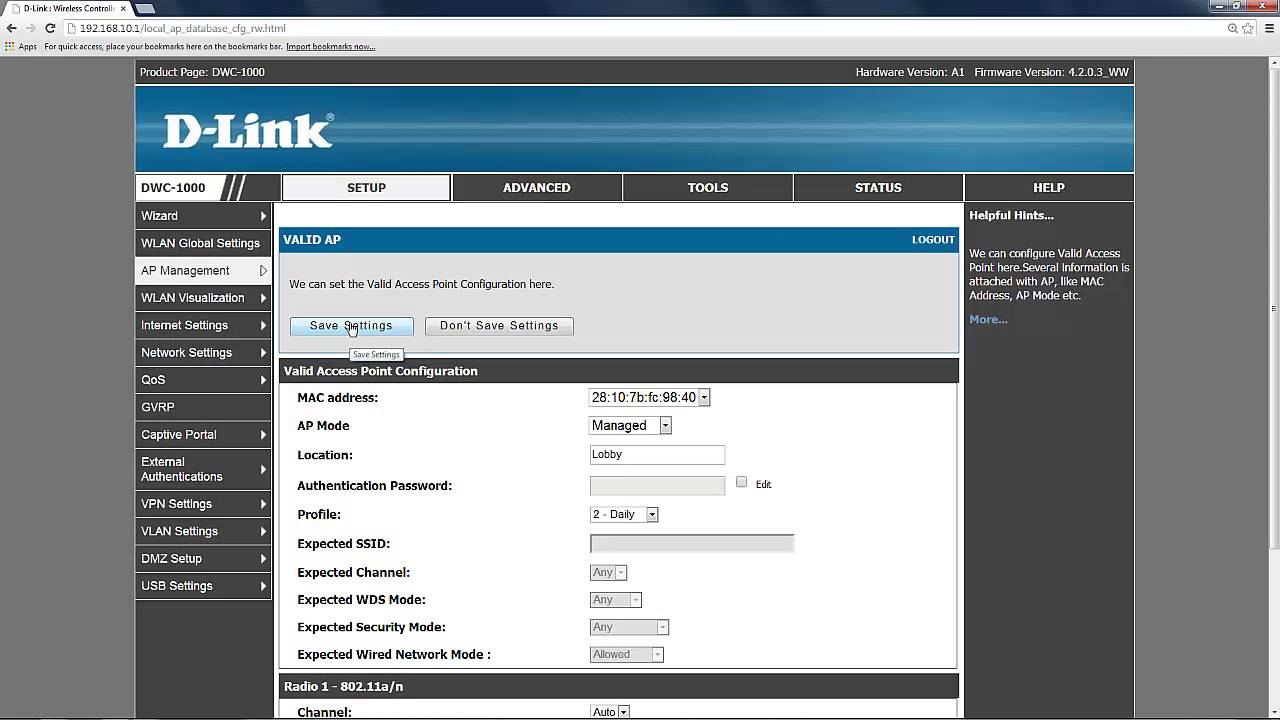Open QoS sidebar item
The image size is (1280, 720).
pyautogui.click(x=203, y=380)
